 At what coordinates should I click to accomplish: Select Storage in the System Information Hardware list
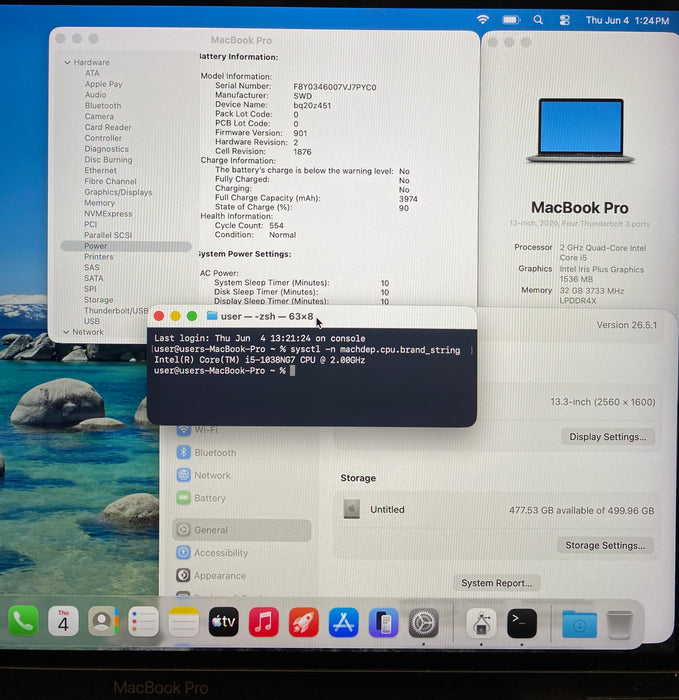click(x=98, y=300)
